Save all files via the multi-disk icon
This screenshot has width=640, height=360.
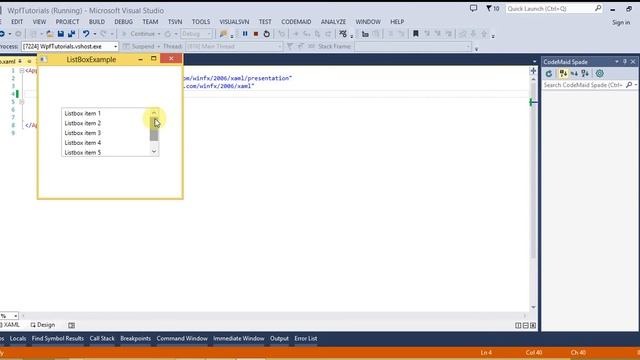71,34
